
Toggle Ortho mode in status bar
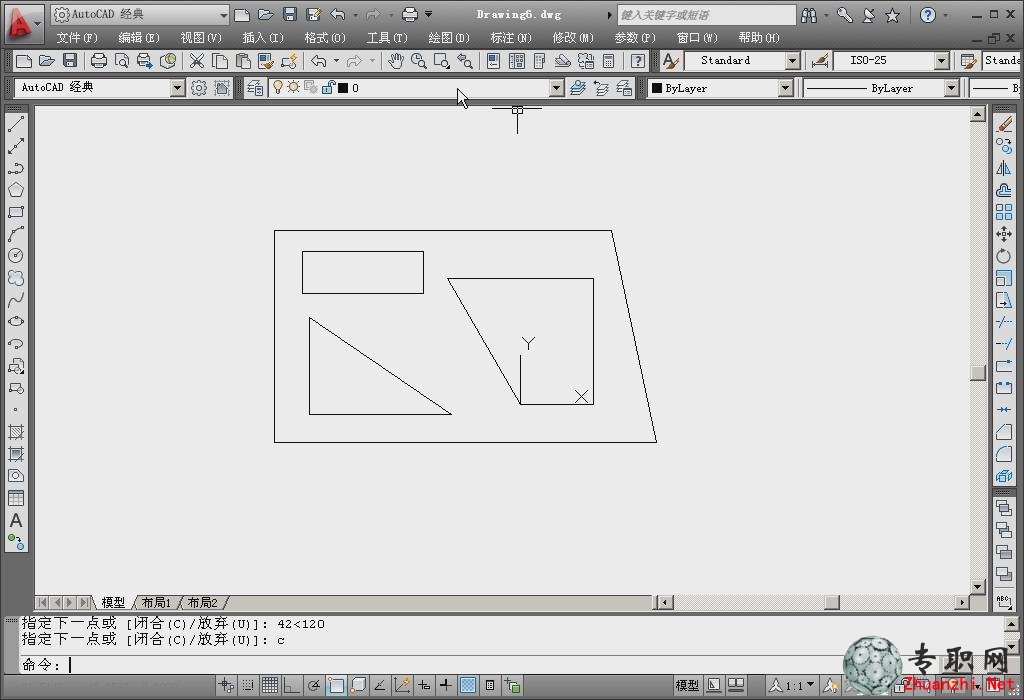tap(291, 685)
